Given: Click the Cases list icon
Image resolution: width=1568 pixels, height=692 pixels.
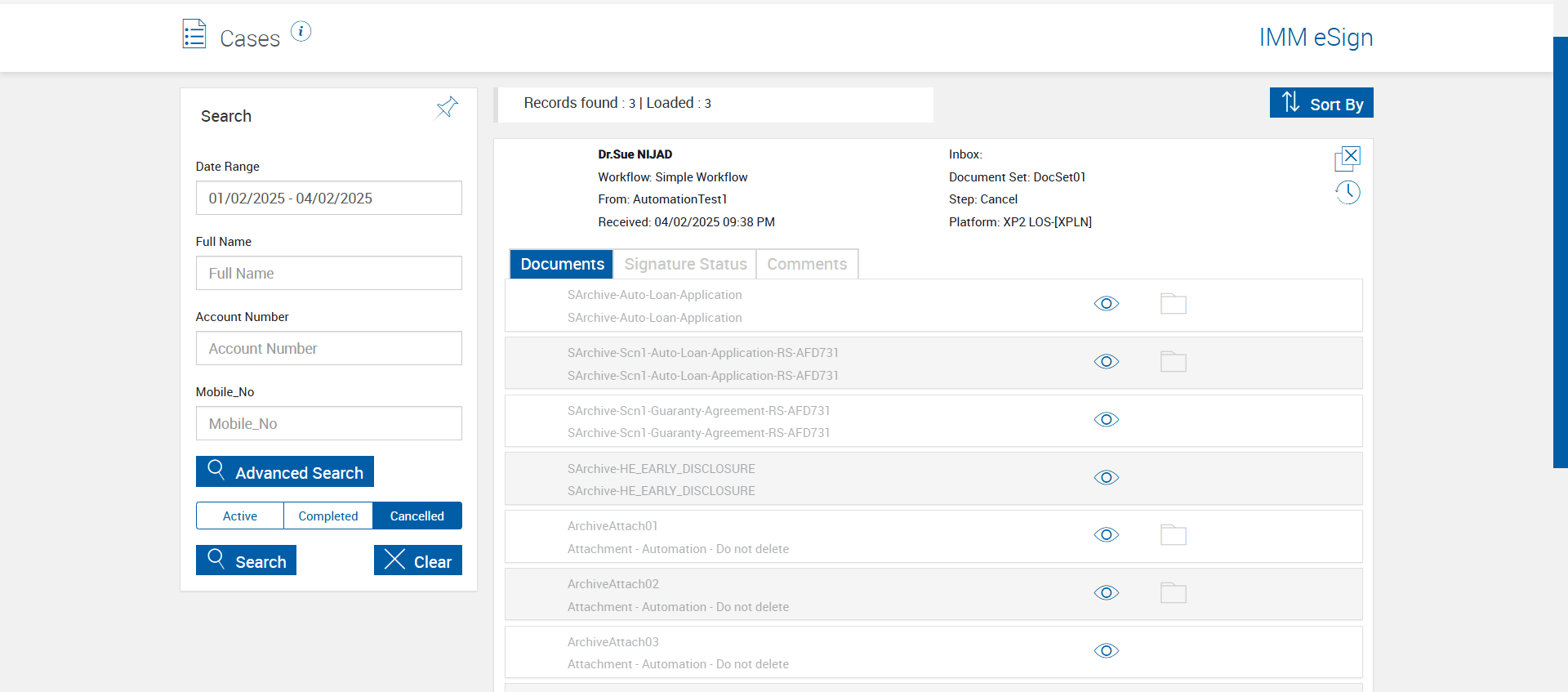Looking at the screenshot, I should (x=194, y=34).
